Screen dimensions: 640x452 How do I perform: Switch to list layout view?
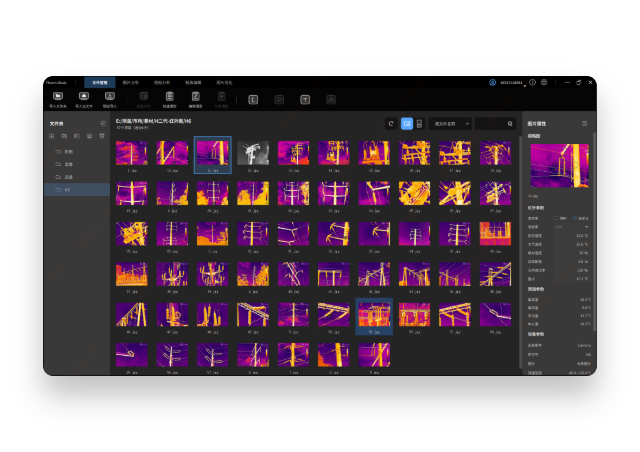pyautogui.click(x=419, y=124)
